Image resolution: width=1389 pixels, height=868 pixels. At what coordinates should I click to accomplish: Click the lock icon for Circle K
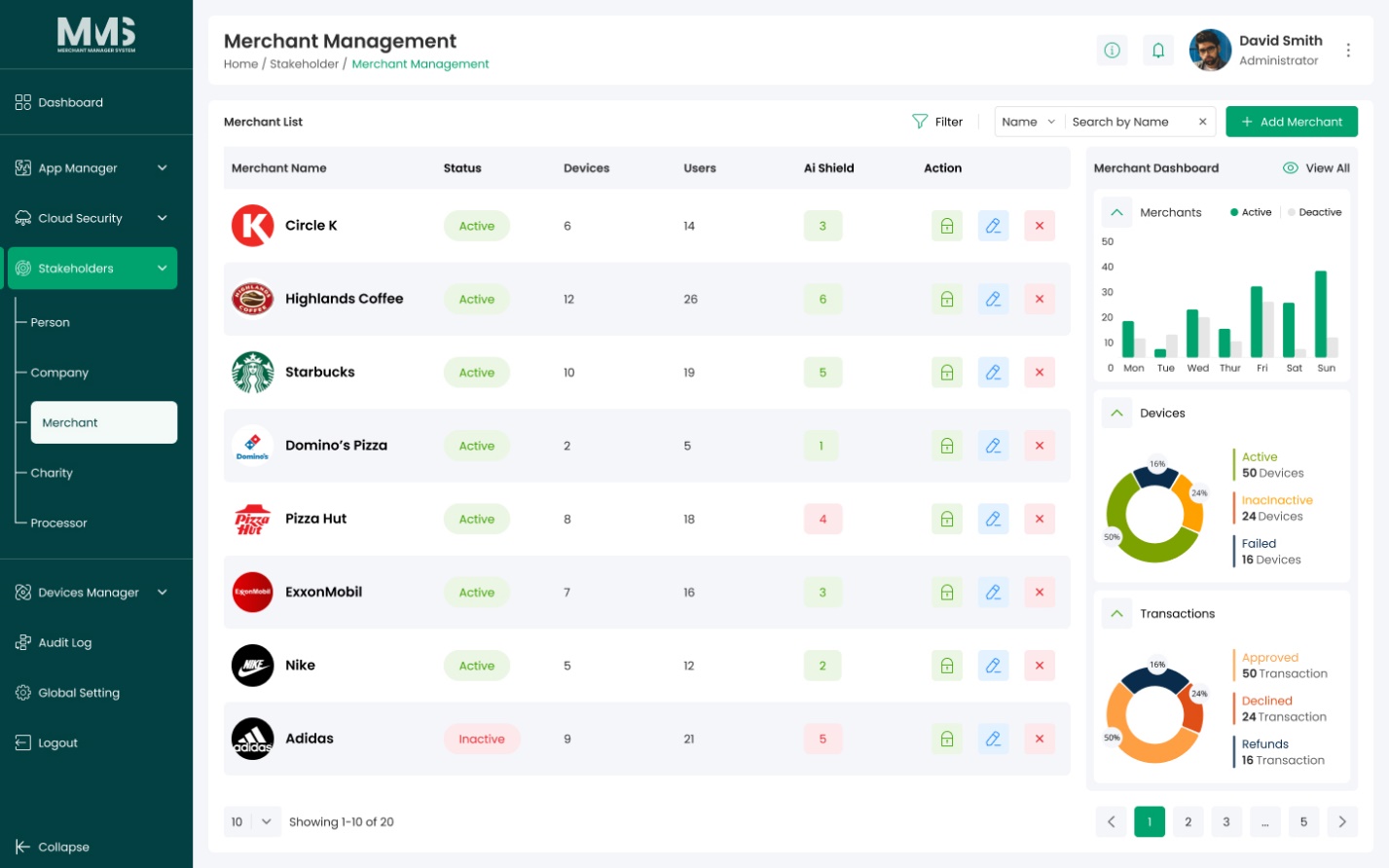(946, 226)
